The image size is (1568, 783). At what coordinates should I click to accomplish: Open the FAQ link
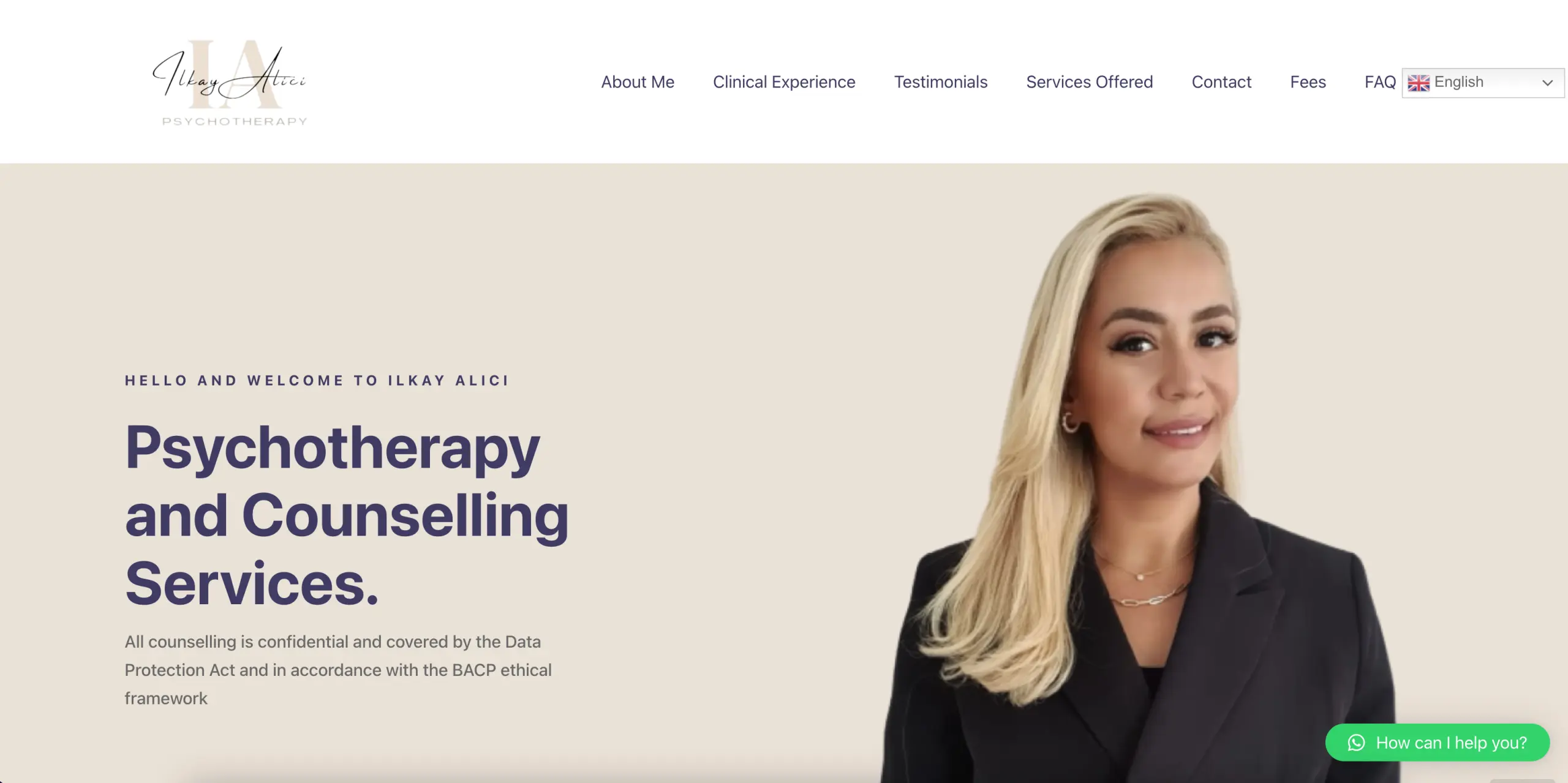pyautogui.click(x=1380, y=82)
